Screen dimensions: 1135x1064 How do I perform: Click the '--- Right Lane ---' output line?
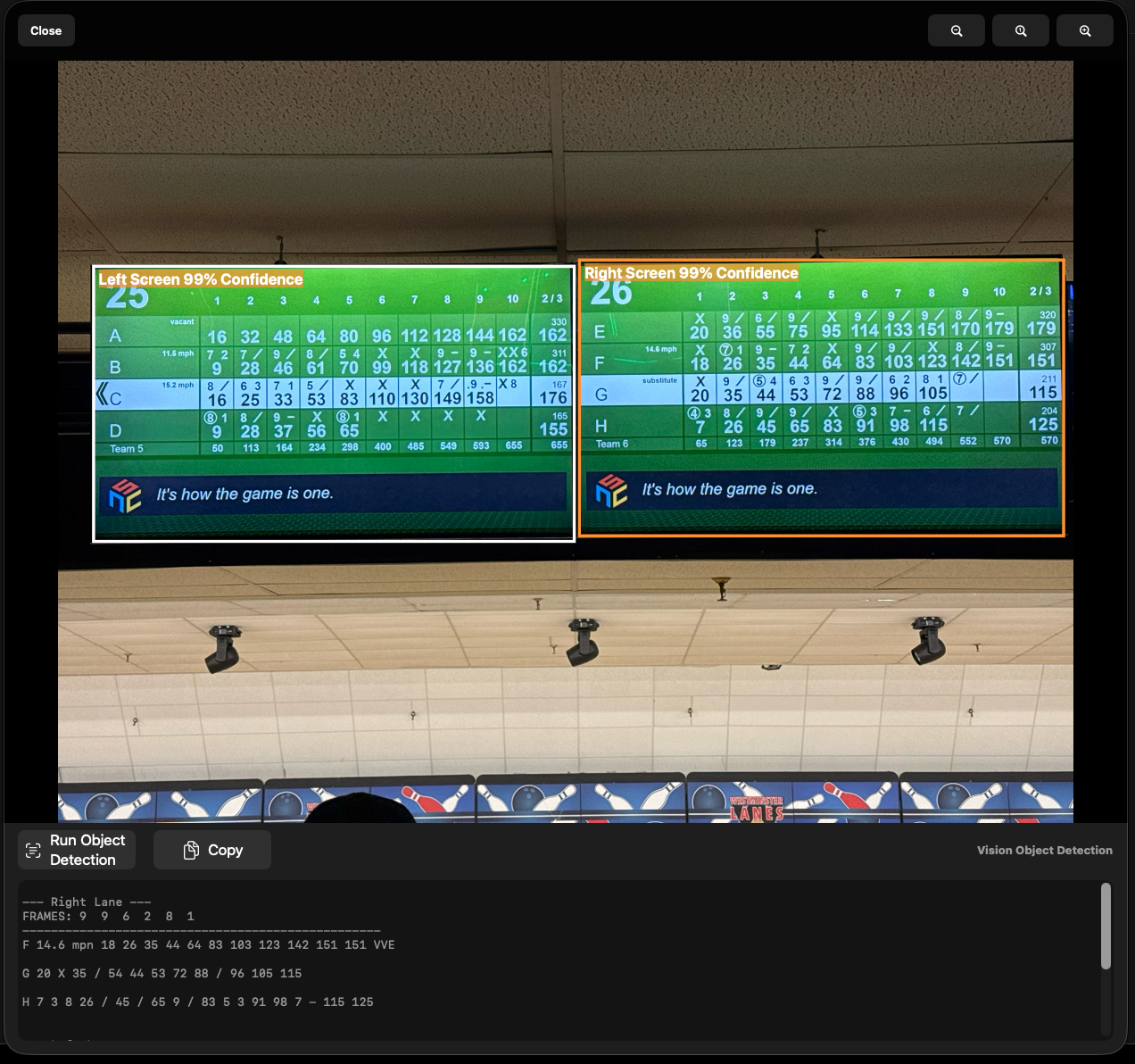tap(87, 902)
